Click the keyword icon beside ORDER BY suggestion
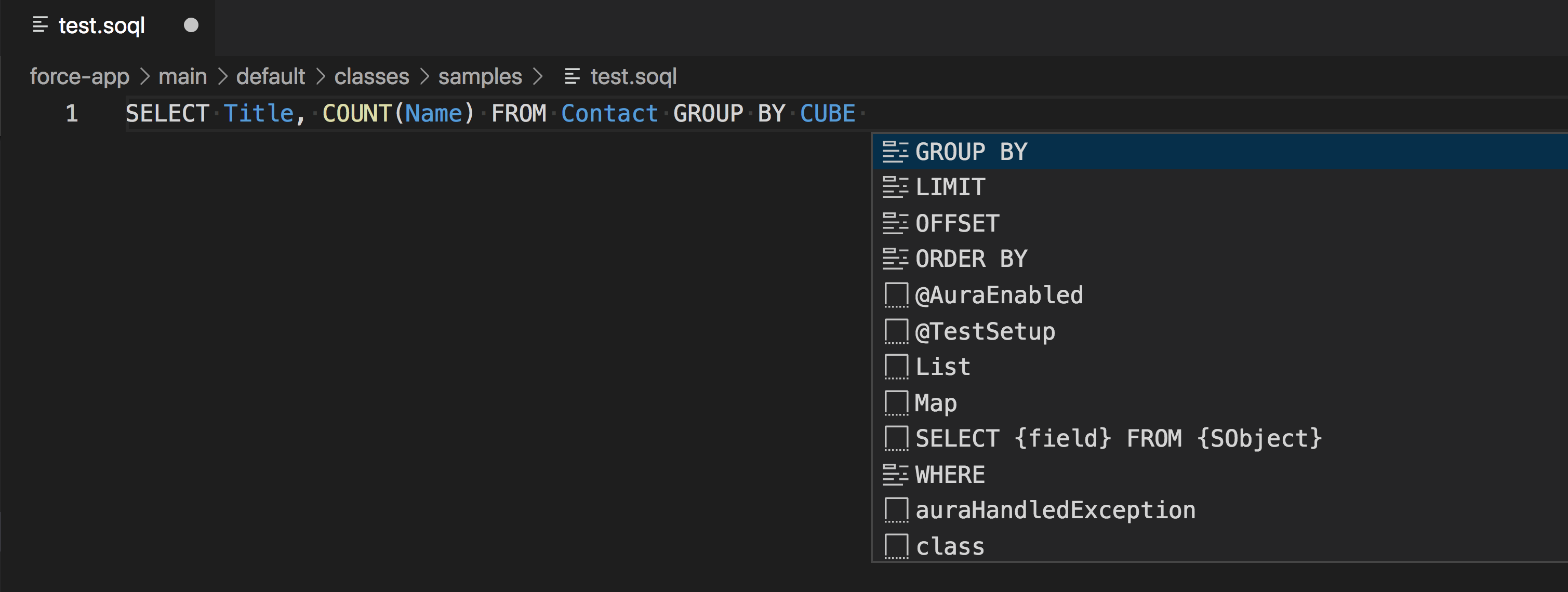Screen dimensions: 1568x592 tap(895, 258)
